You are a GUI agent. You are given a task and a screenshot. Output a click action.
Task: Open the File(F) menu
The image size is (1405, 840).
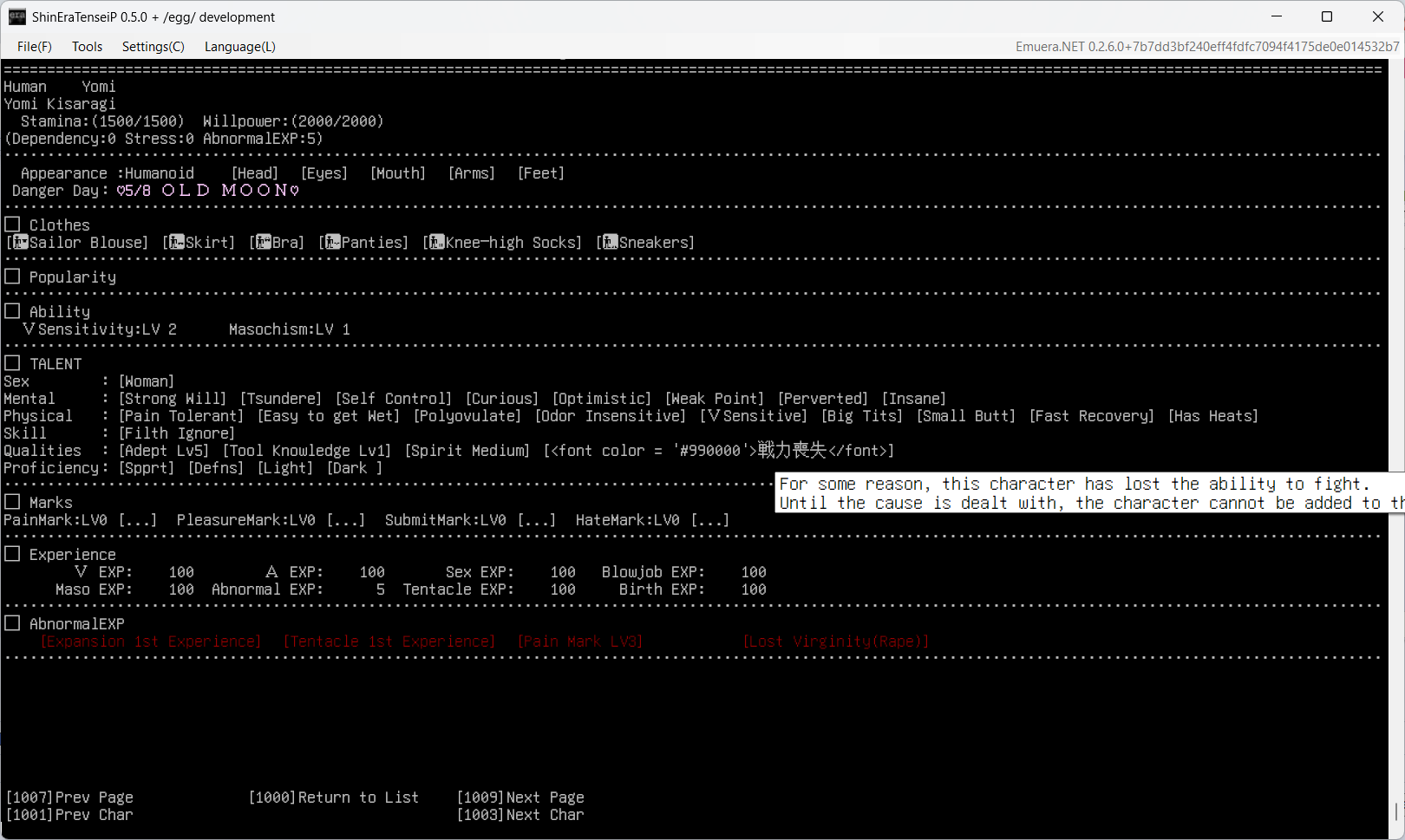pos(35,47)
